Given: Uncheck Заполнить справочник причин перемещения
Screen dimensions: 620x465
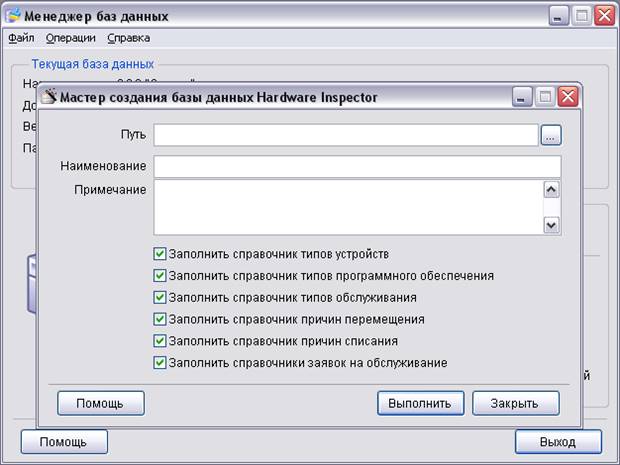Looking at the screenshot, I should click(x=160, y=319).
